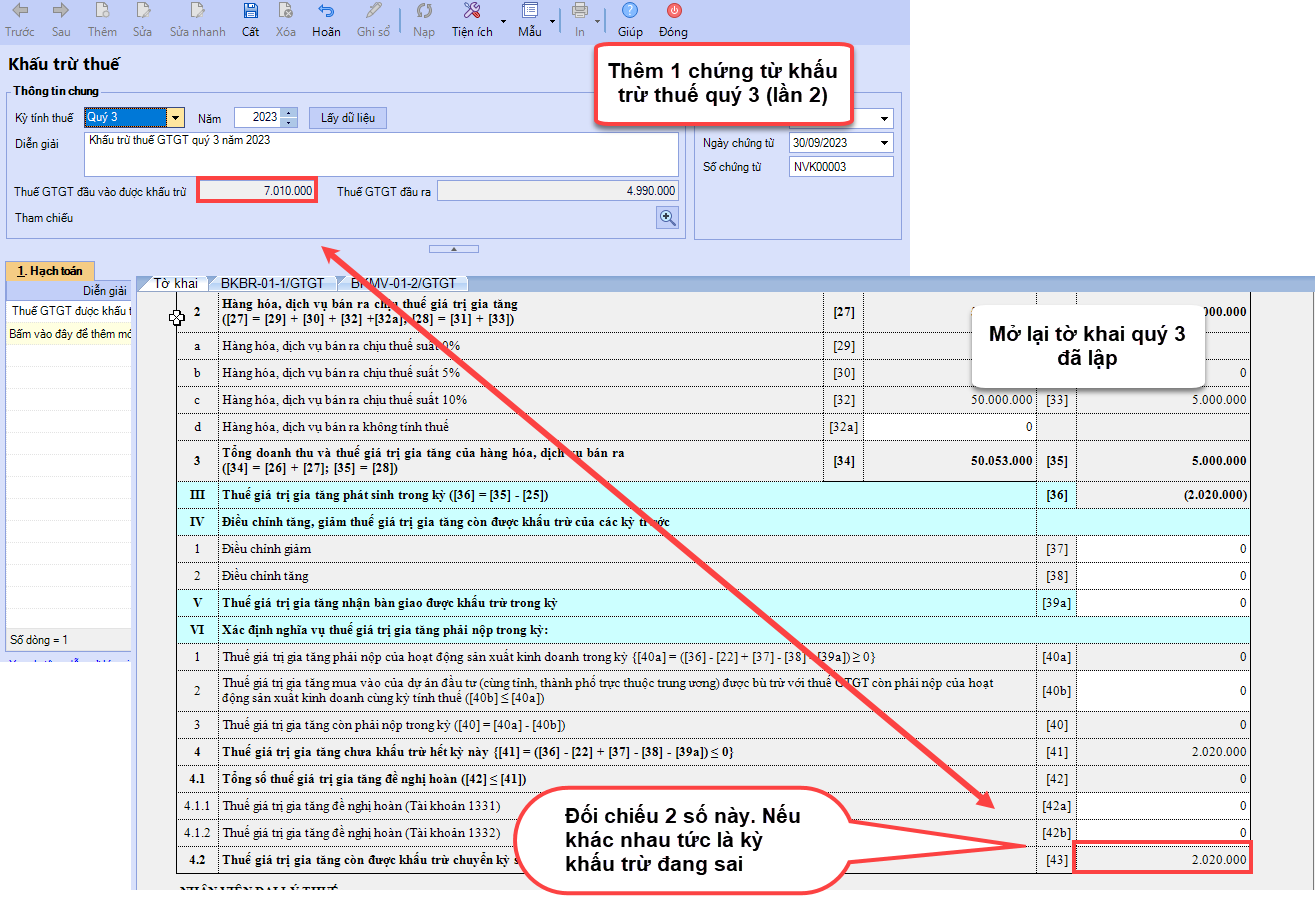Click the In print icon
The width and height of the screenshot is (1315, 898).
(x=580, y=12)
